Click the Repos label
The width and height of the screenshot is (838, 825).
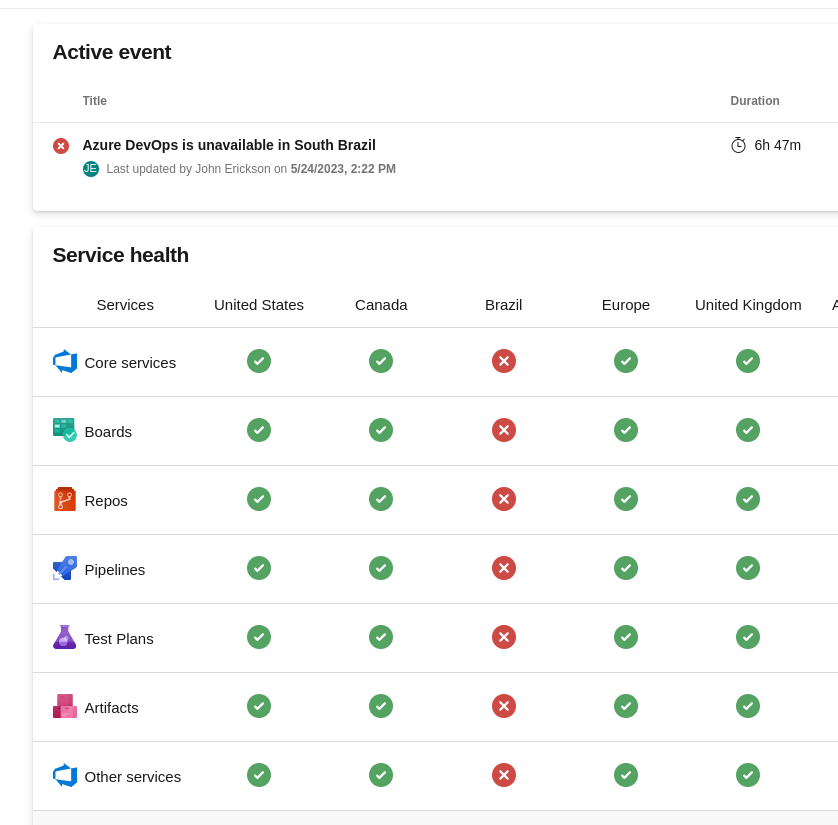click(106, 501)
